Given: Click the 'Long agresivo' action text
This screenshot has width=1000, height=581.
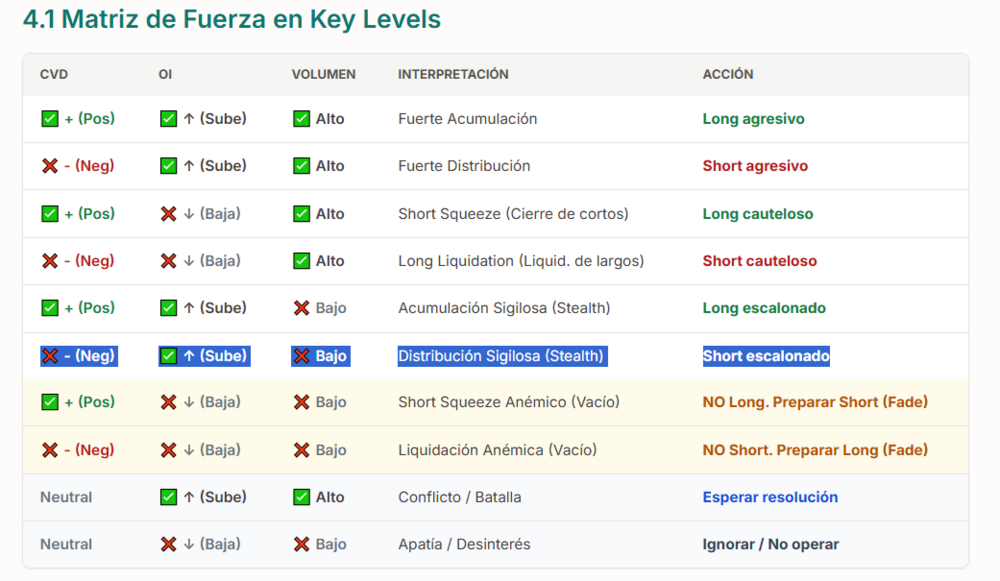Looking at the screenshot, I should (x=753, y=119).
